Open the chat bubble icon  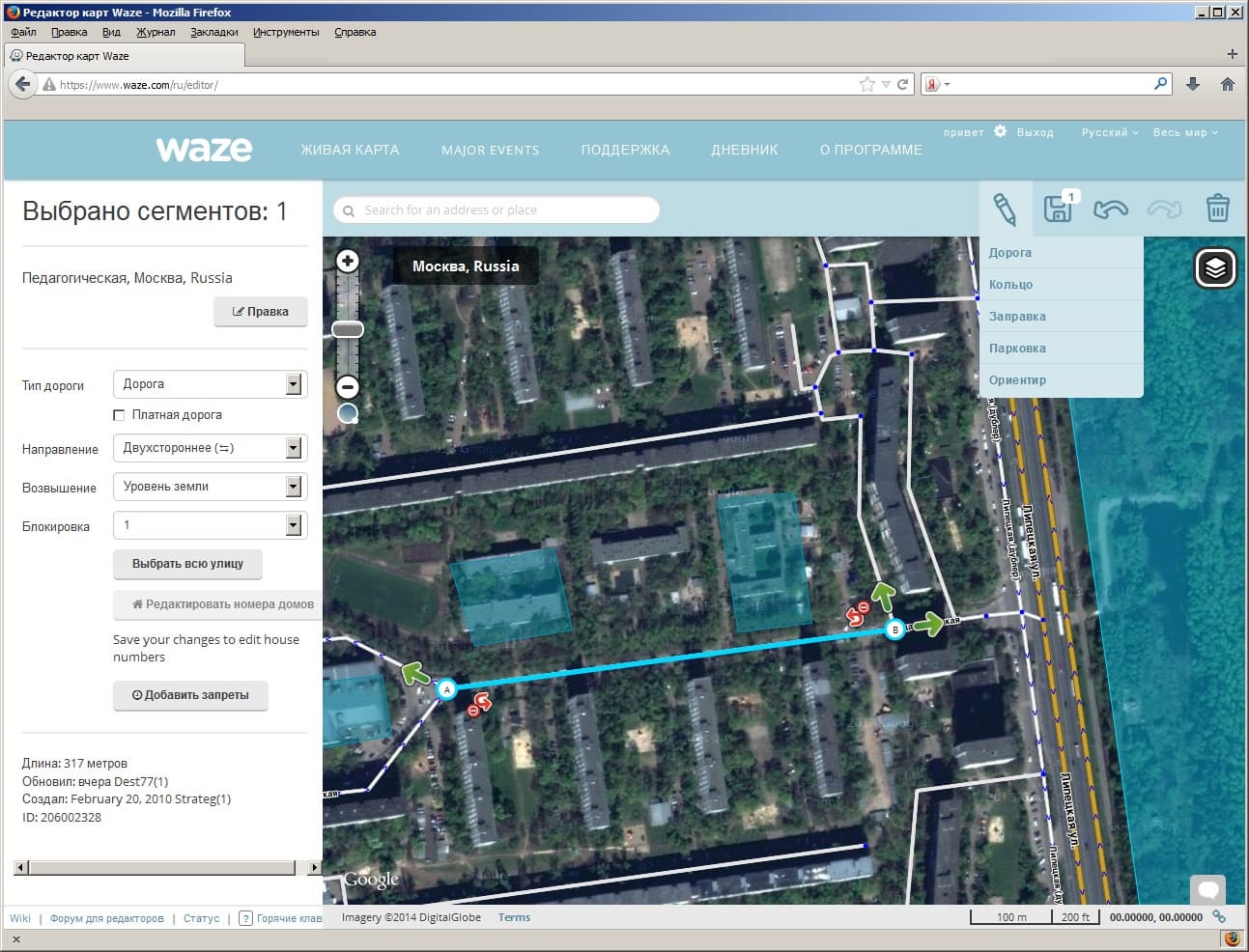tap(1207, 888)
